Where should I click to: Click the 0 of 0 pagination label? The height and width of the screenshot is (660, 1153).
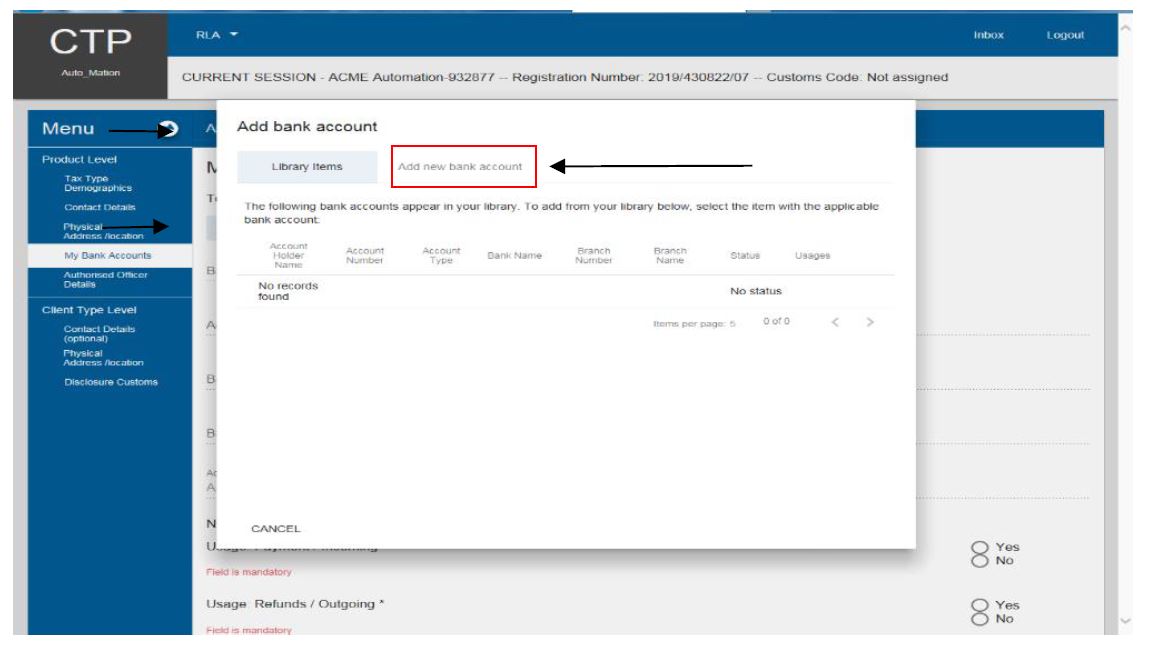[x=777, y=321]
